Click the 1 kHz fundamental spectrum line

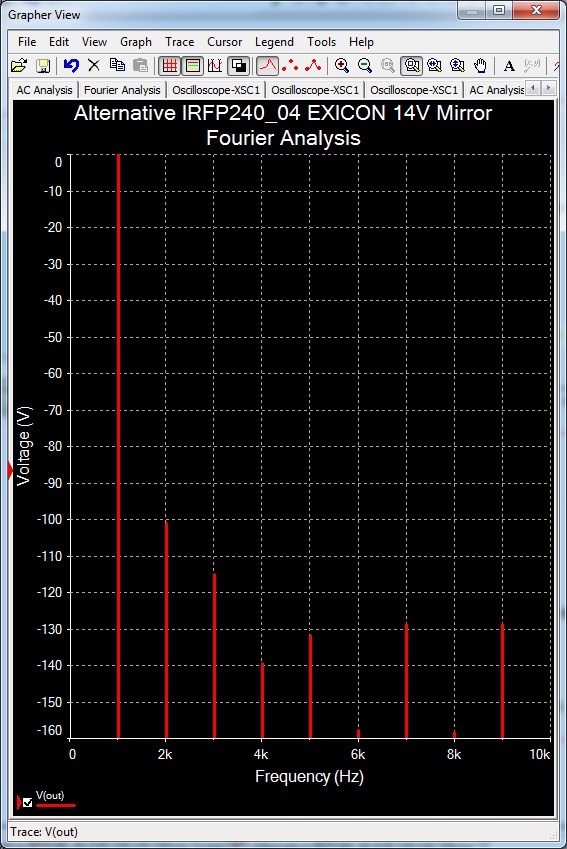click(x=118, y=446)
